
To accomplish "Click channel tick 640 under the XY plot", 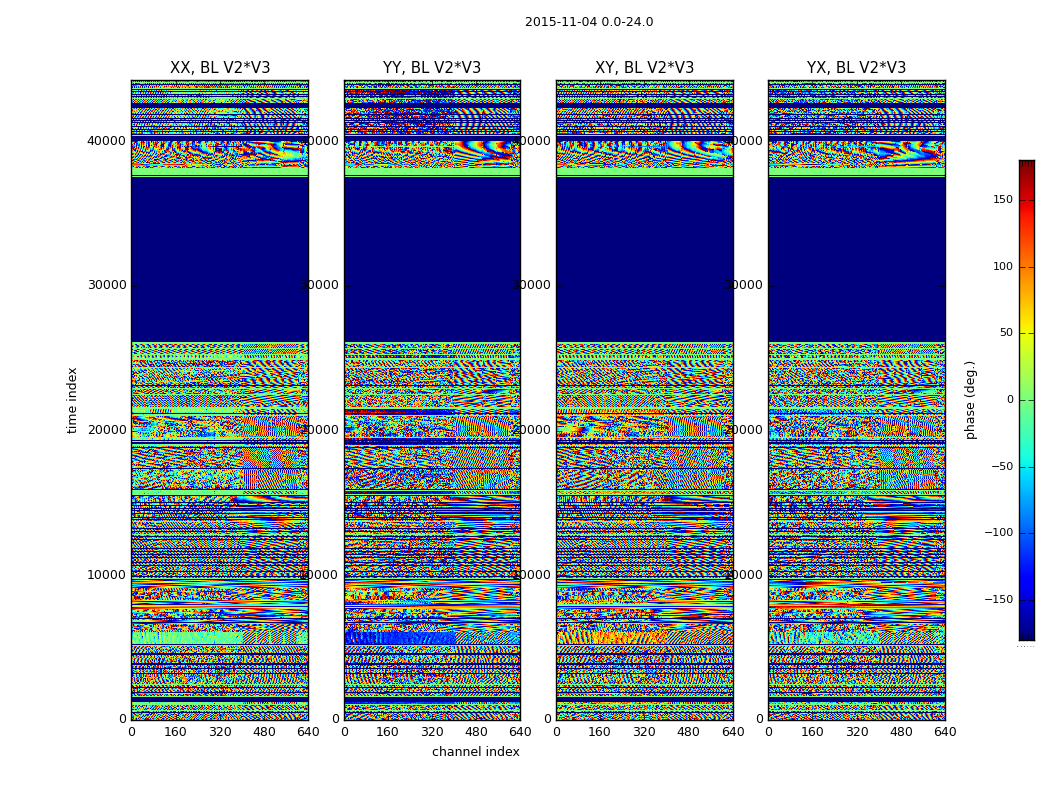I will (x=733, y=732).
